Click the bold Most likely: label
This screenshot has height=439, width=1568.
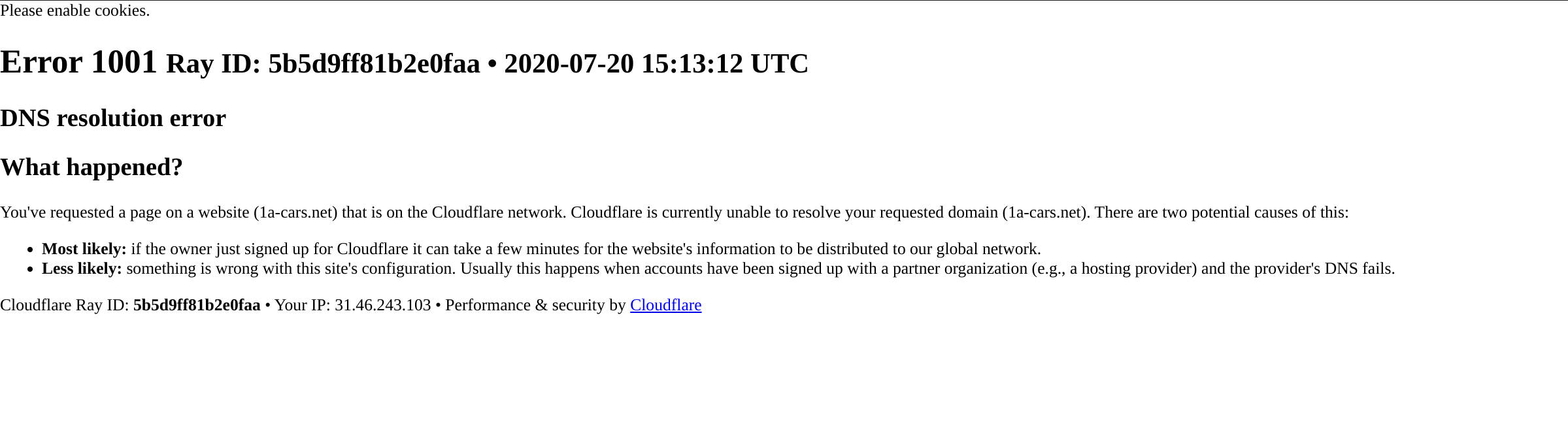84,249
